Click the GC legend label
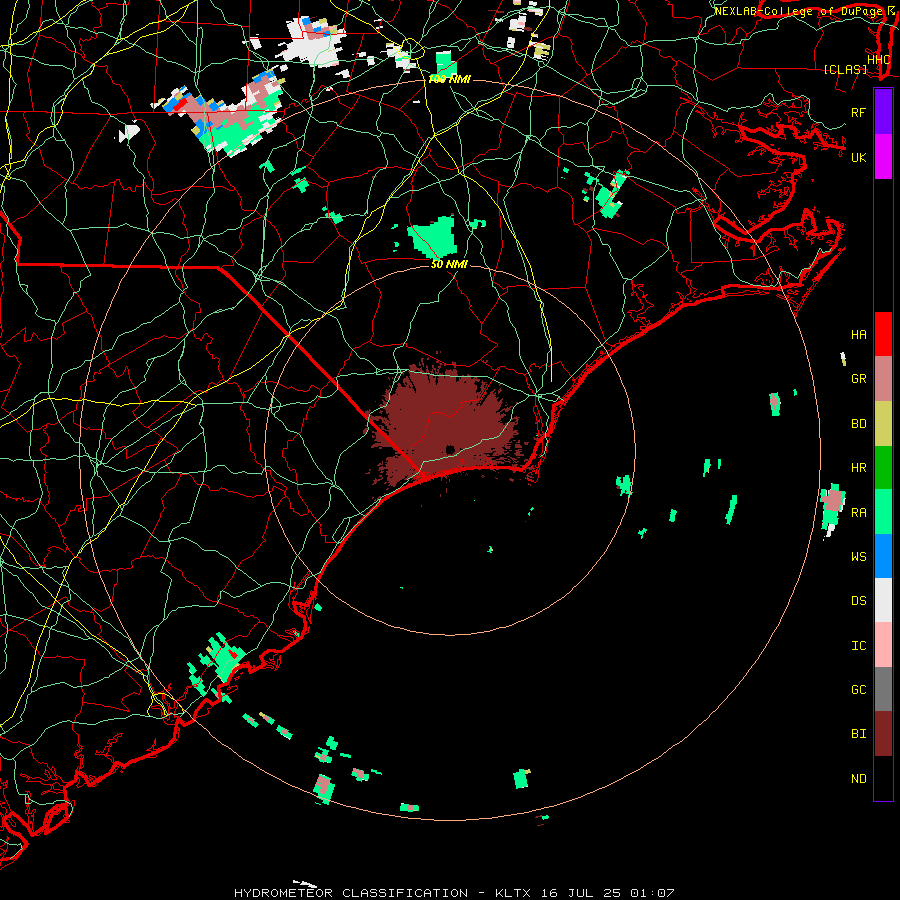The image size is (900, 900). (x=858, y=689)
